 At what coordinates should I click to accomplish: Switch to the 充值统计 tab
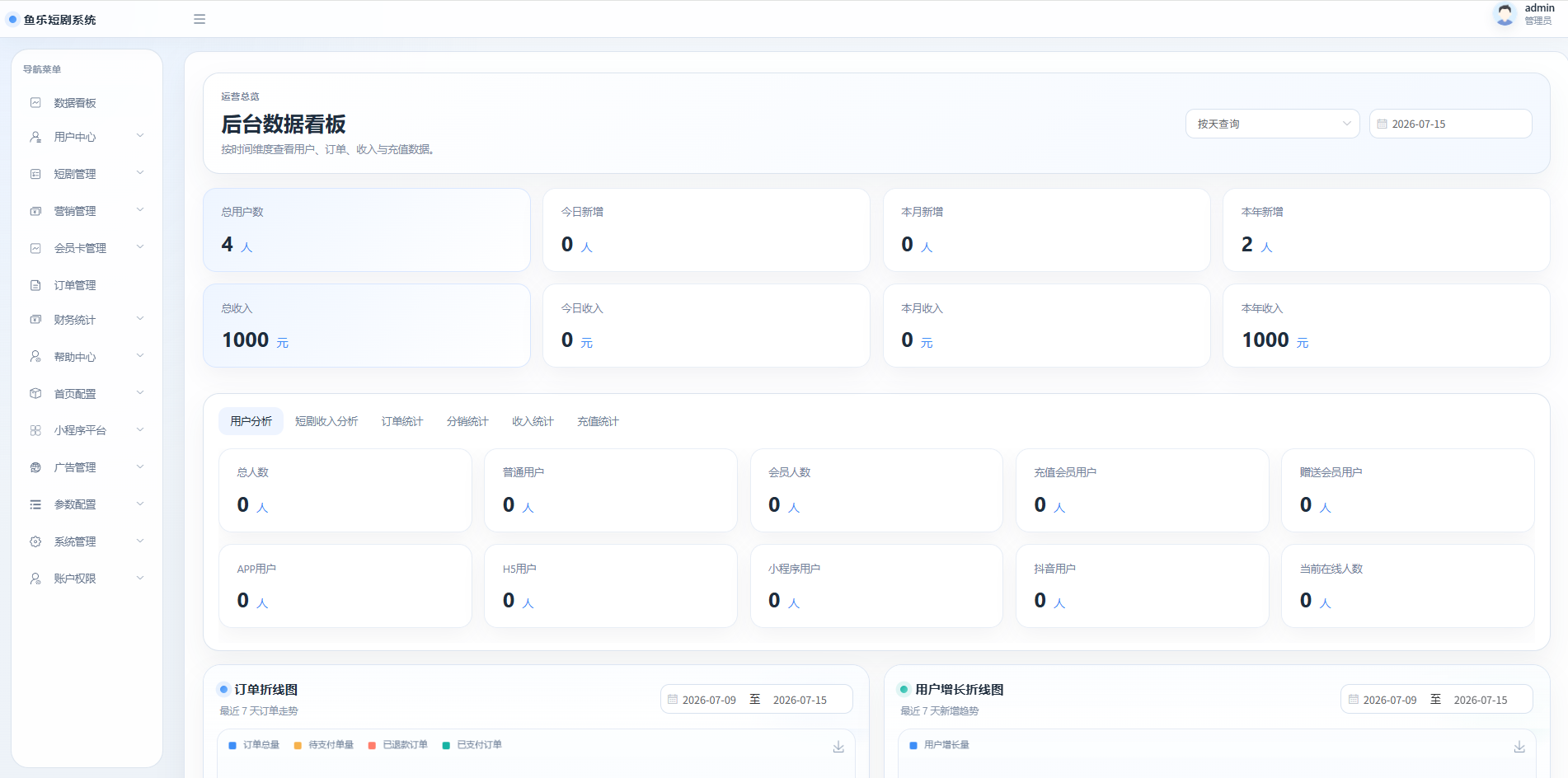598,421
